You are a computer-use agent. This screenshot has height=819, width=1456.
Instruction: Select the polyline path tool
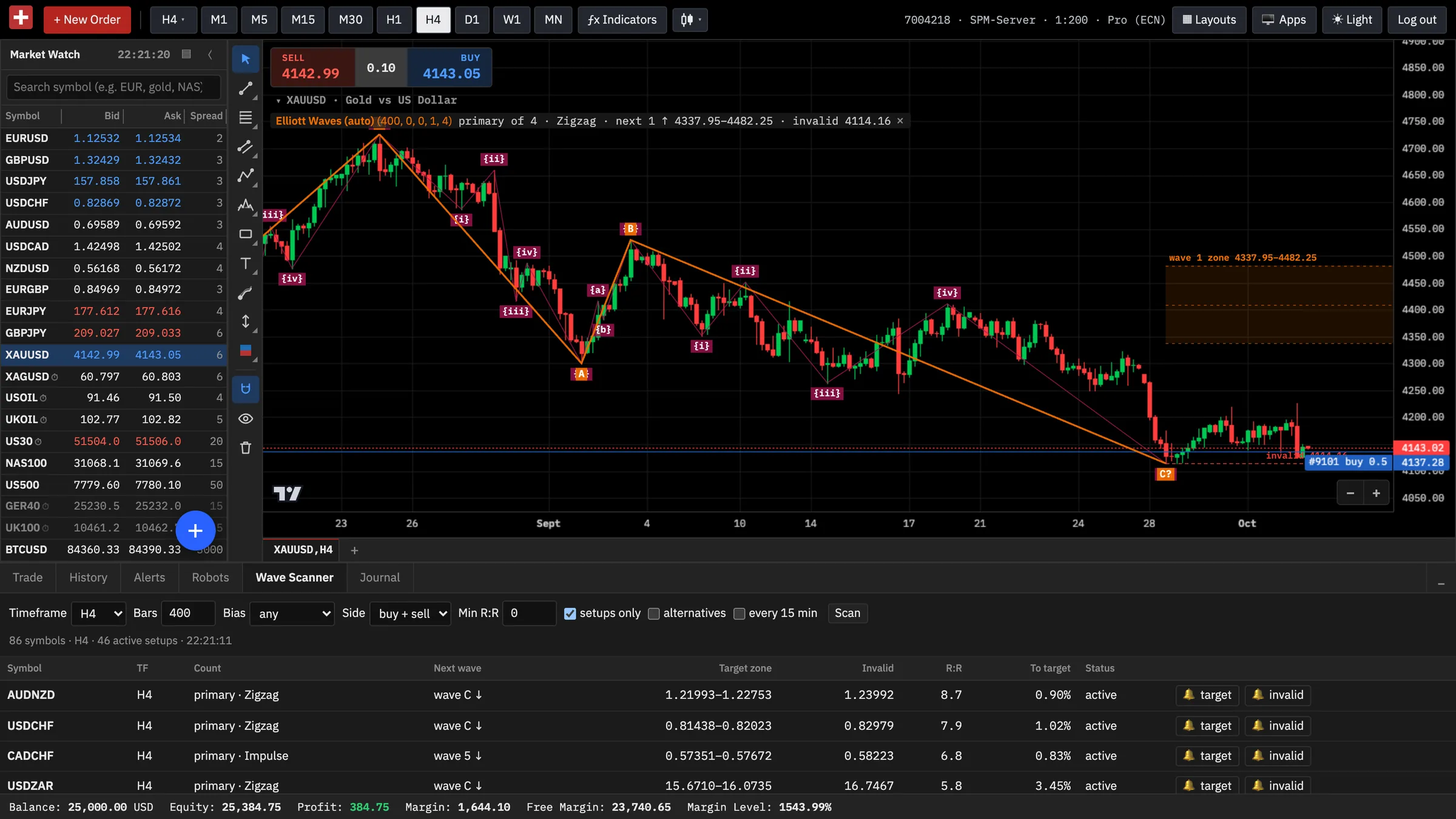pos(246,176)
